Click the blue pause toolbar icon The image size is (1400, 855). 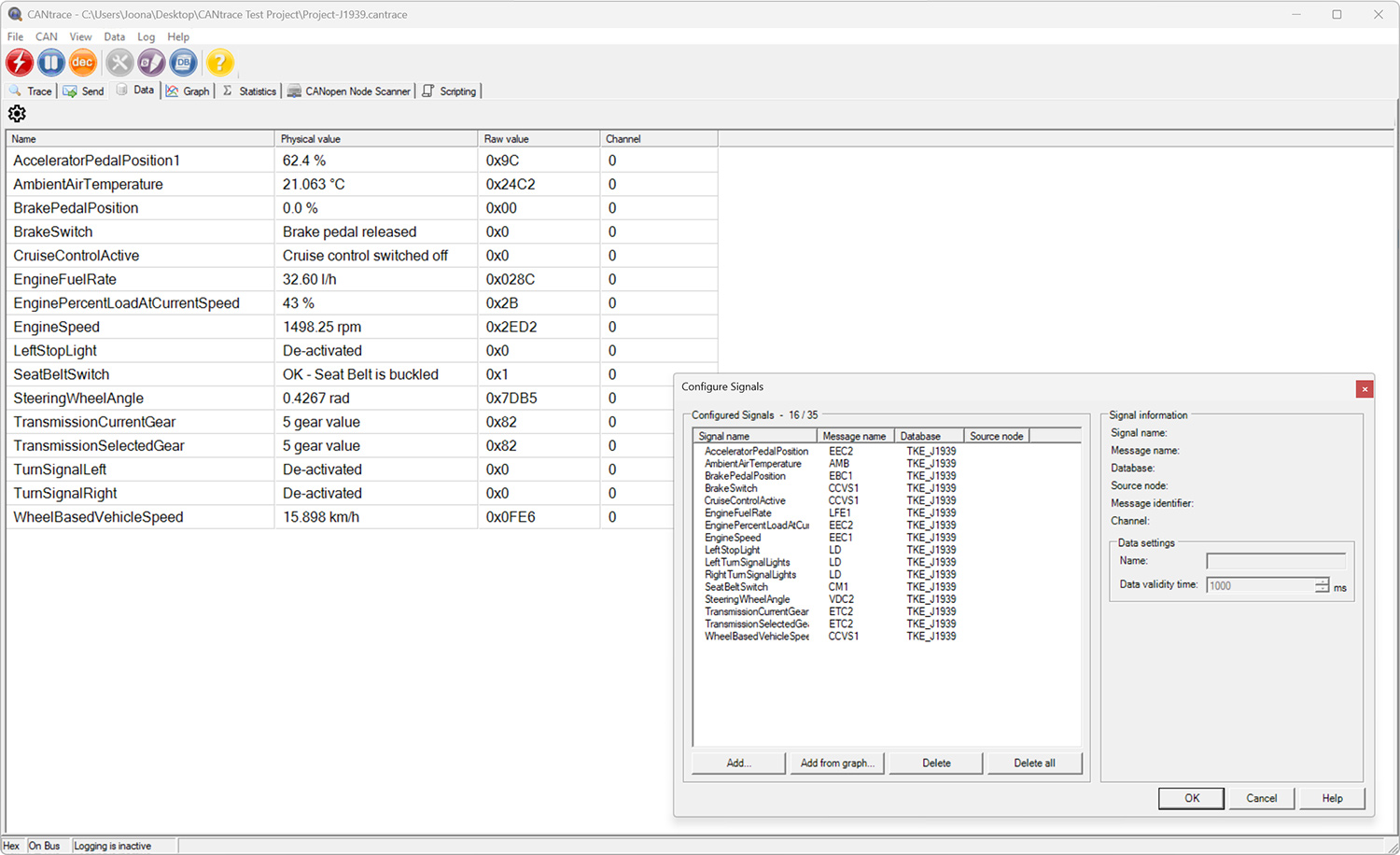tap(51, 63)
